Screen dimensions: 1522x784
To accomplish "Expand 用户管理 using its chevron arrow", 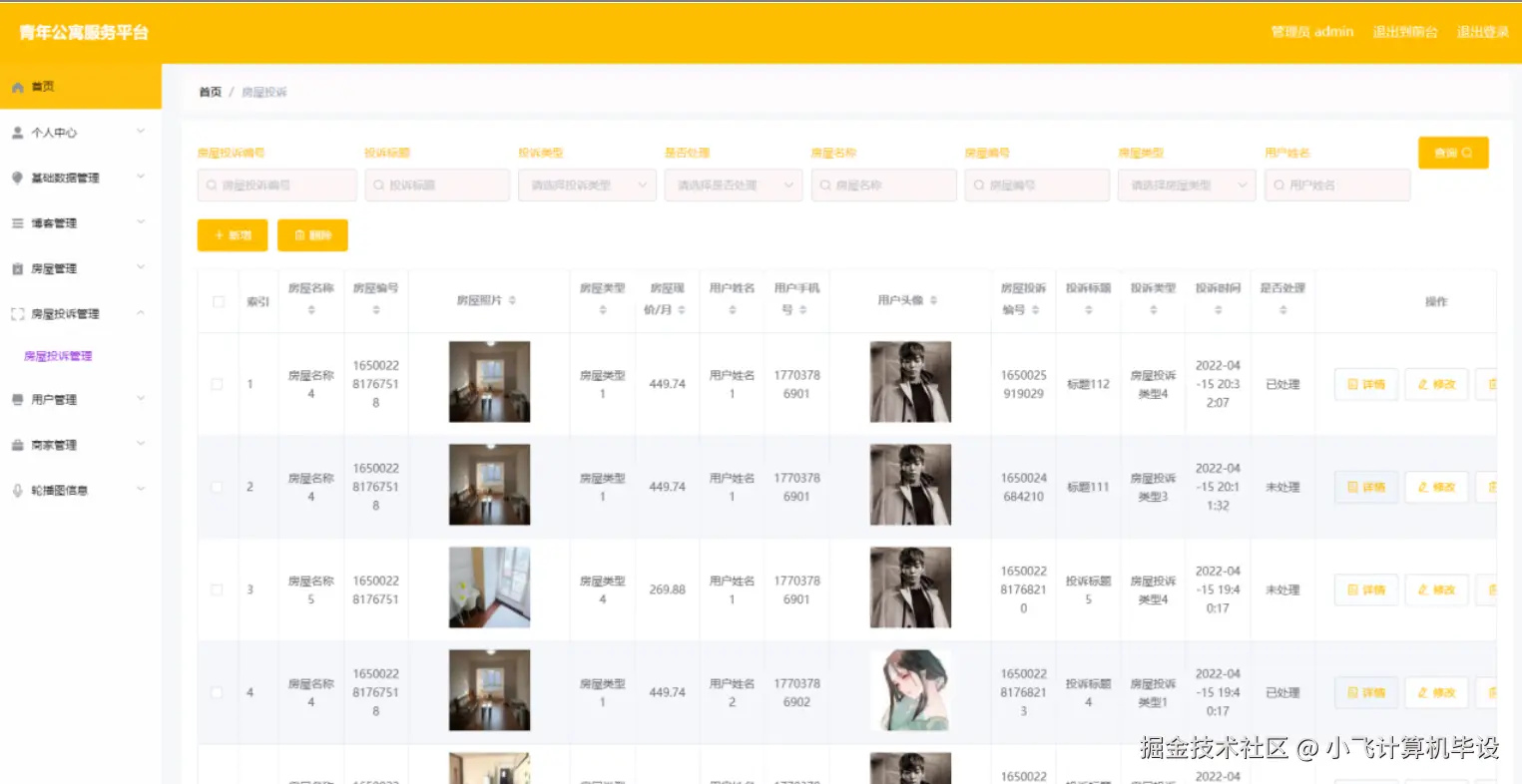I will point(141,399).
